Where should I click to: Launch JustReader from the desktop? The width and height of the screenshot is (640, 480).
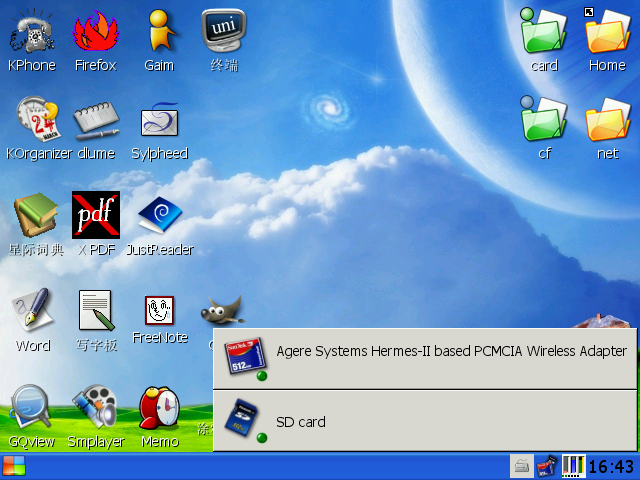(159, 216)
